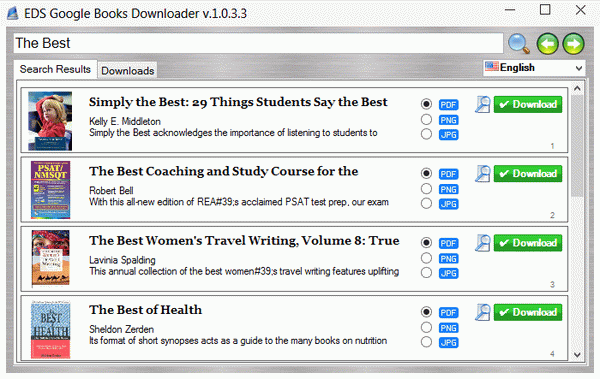This screenshot has width=600, height=379.
Task: Preview The Best of Health icon
Action: point(483,312)
